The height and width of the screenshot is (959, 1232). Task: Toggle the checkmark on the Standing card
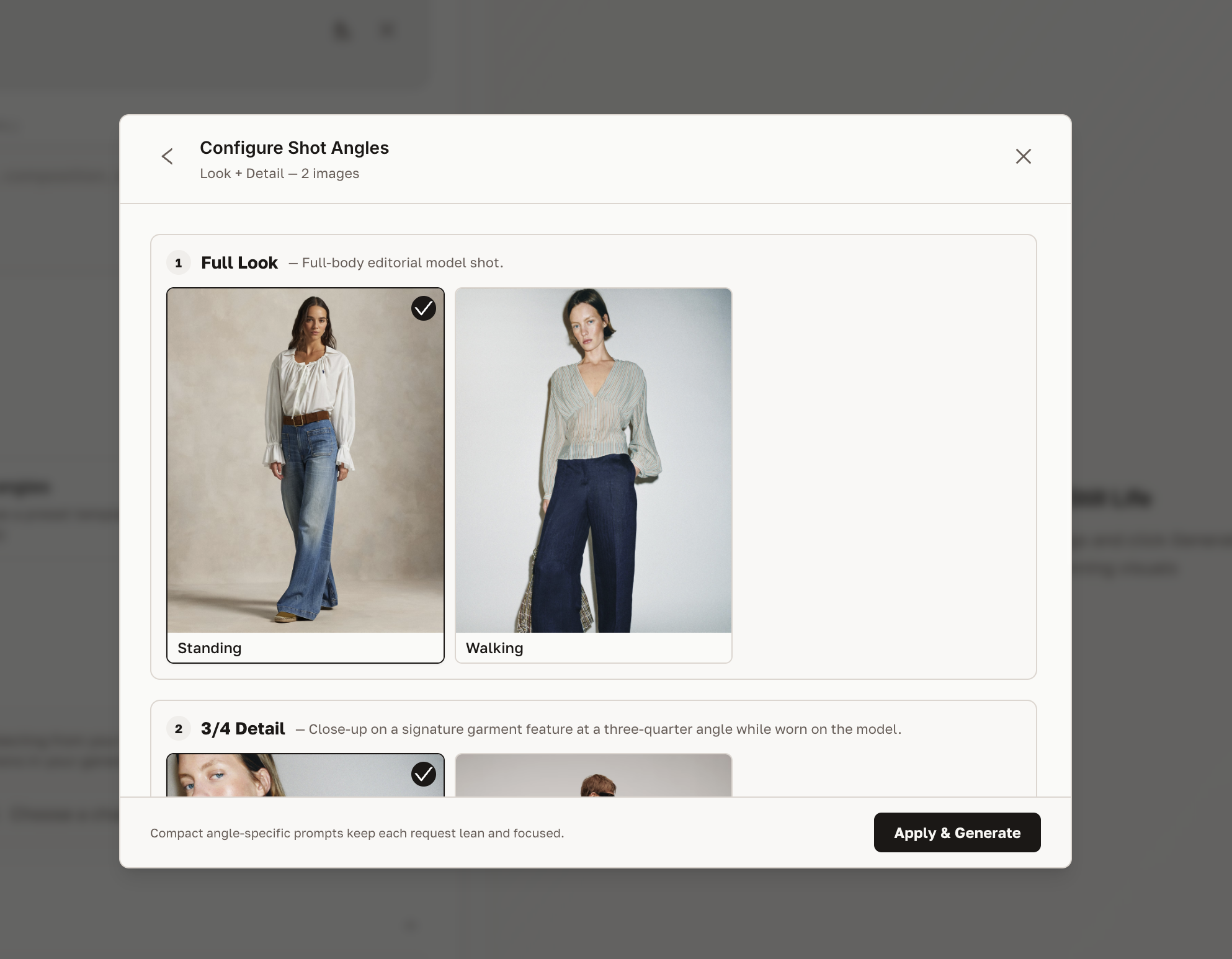424,308
